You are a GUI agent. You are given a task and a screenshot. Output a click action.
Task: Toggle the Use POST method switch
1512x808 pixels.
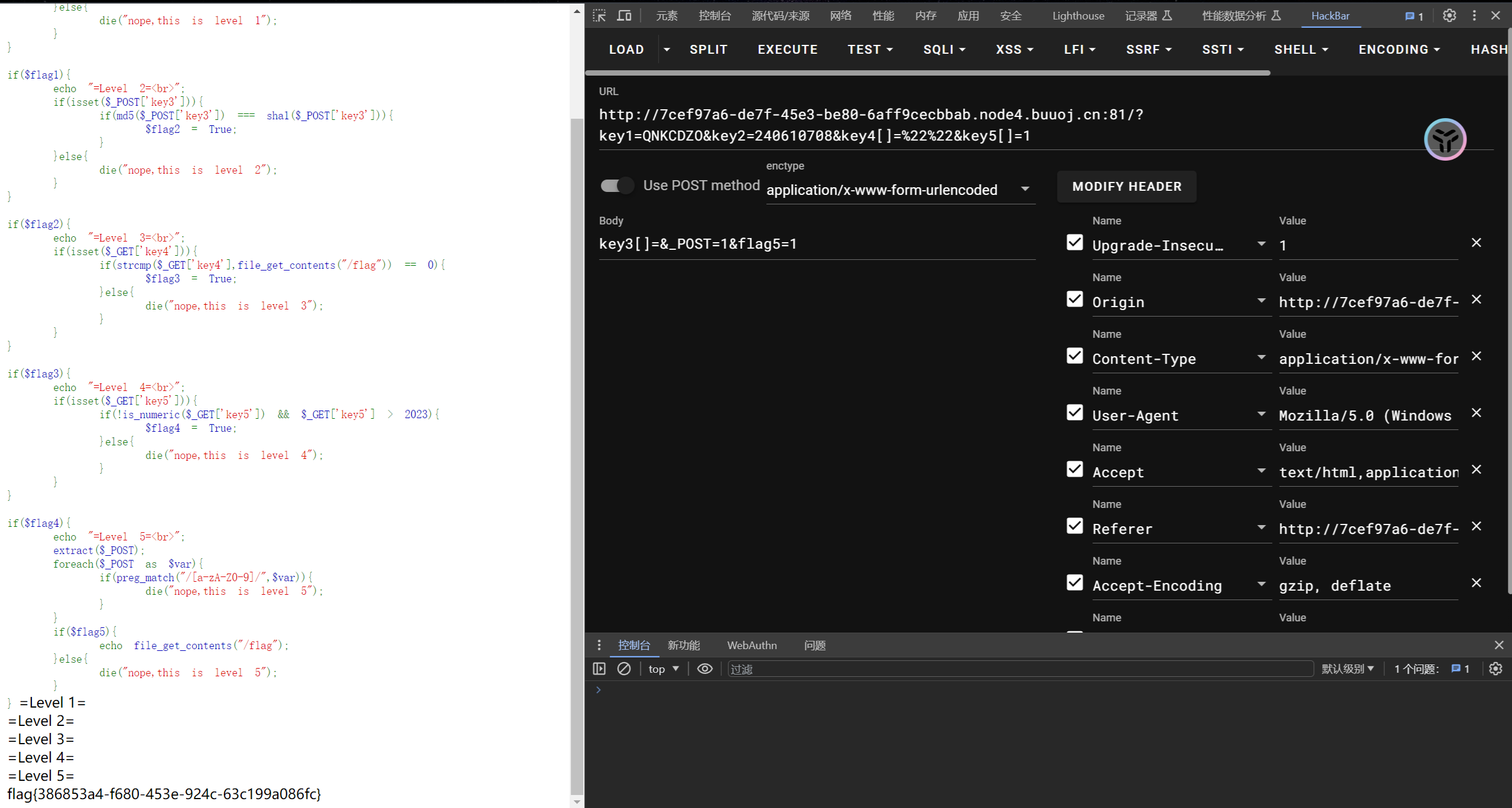[x=617, y=185]
